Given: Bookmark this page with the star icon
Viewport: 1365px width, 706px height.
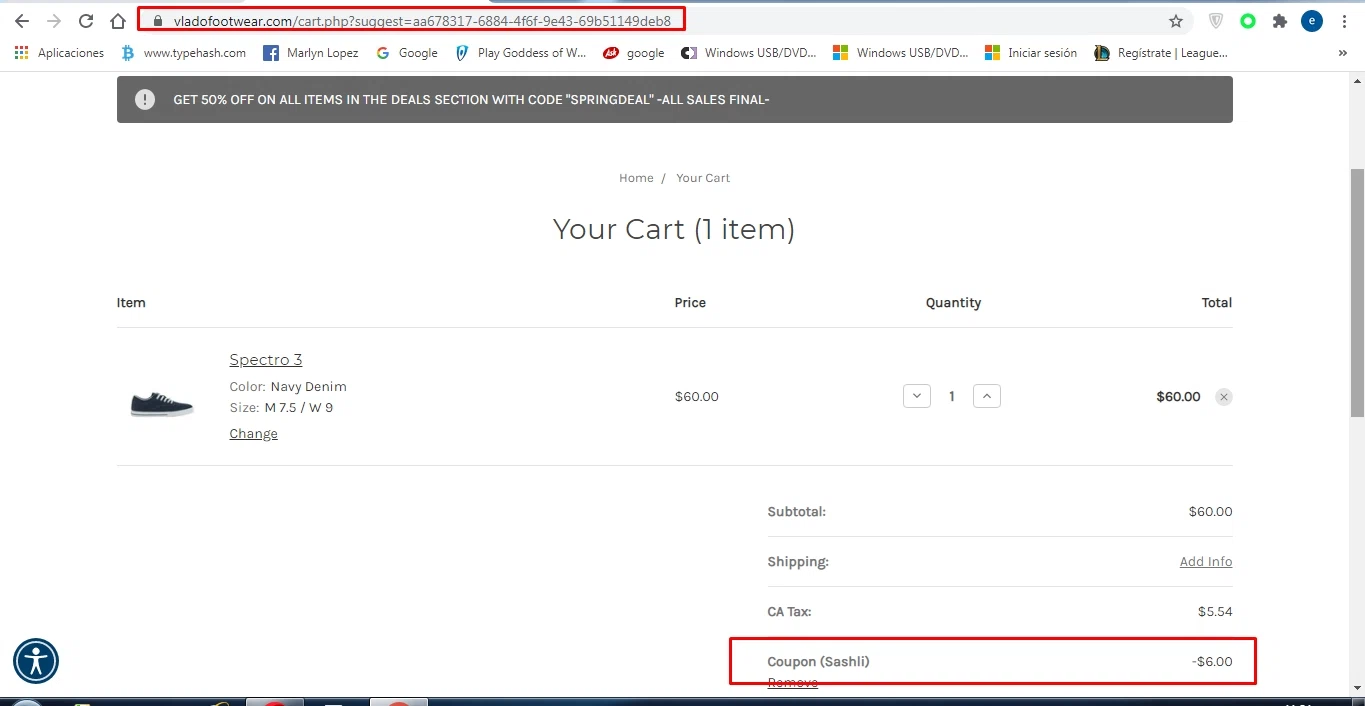Looking at the screenshot, I should point(1176,21).
